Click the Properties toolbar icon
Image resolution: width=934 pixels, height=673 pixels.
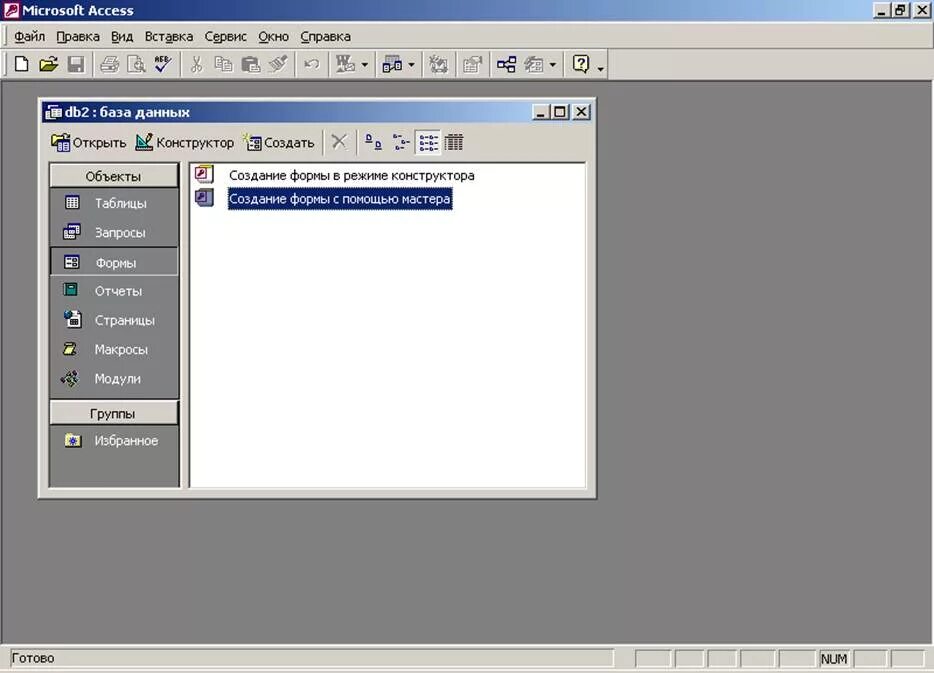coord(472,64)
